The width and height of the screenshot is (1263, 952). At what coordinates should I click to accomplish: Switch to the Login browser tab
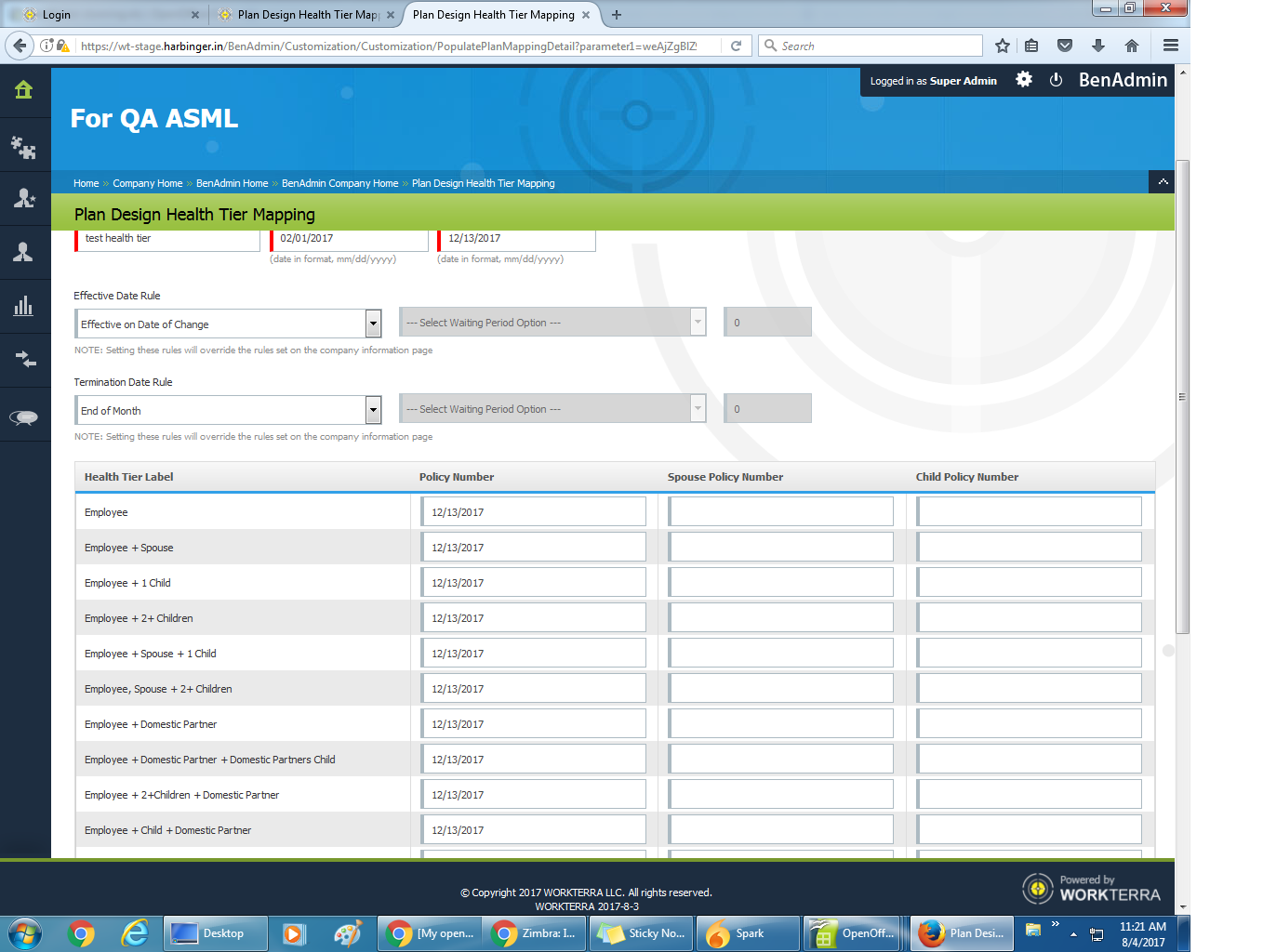(112, 15)
